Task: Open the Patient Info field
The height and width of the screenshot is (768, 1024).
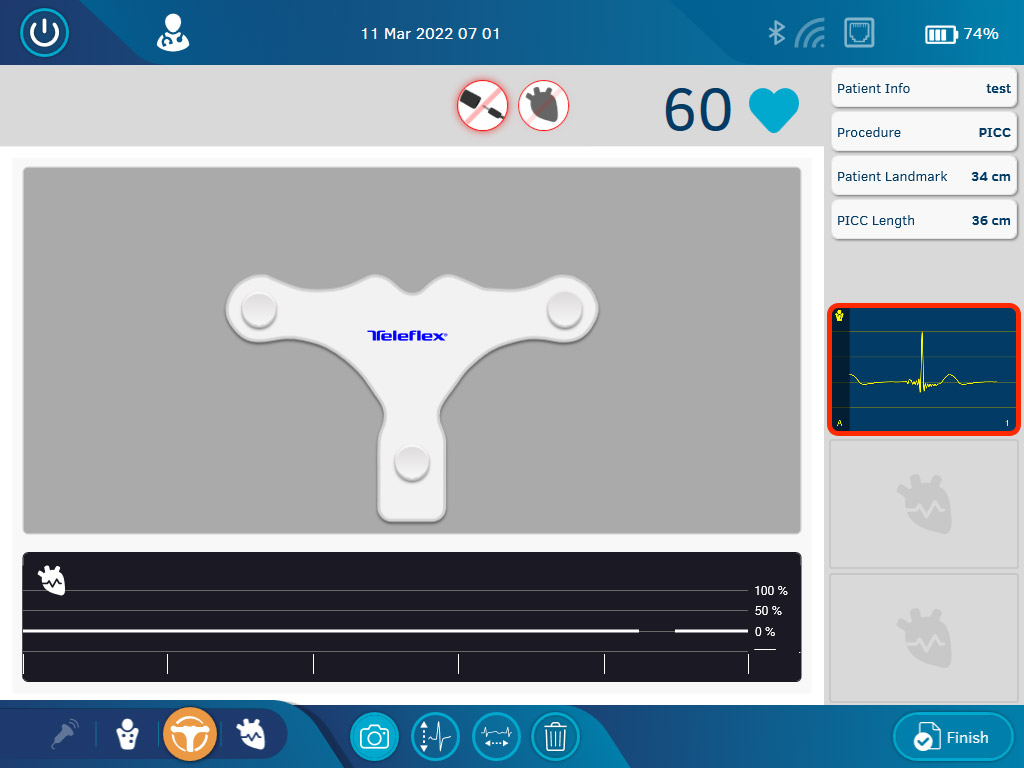Action: (924, 89)
